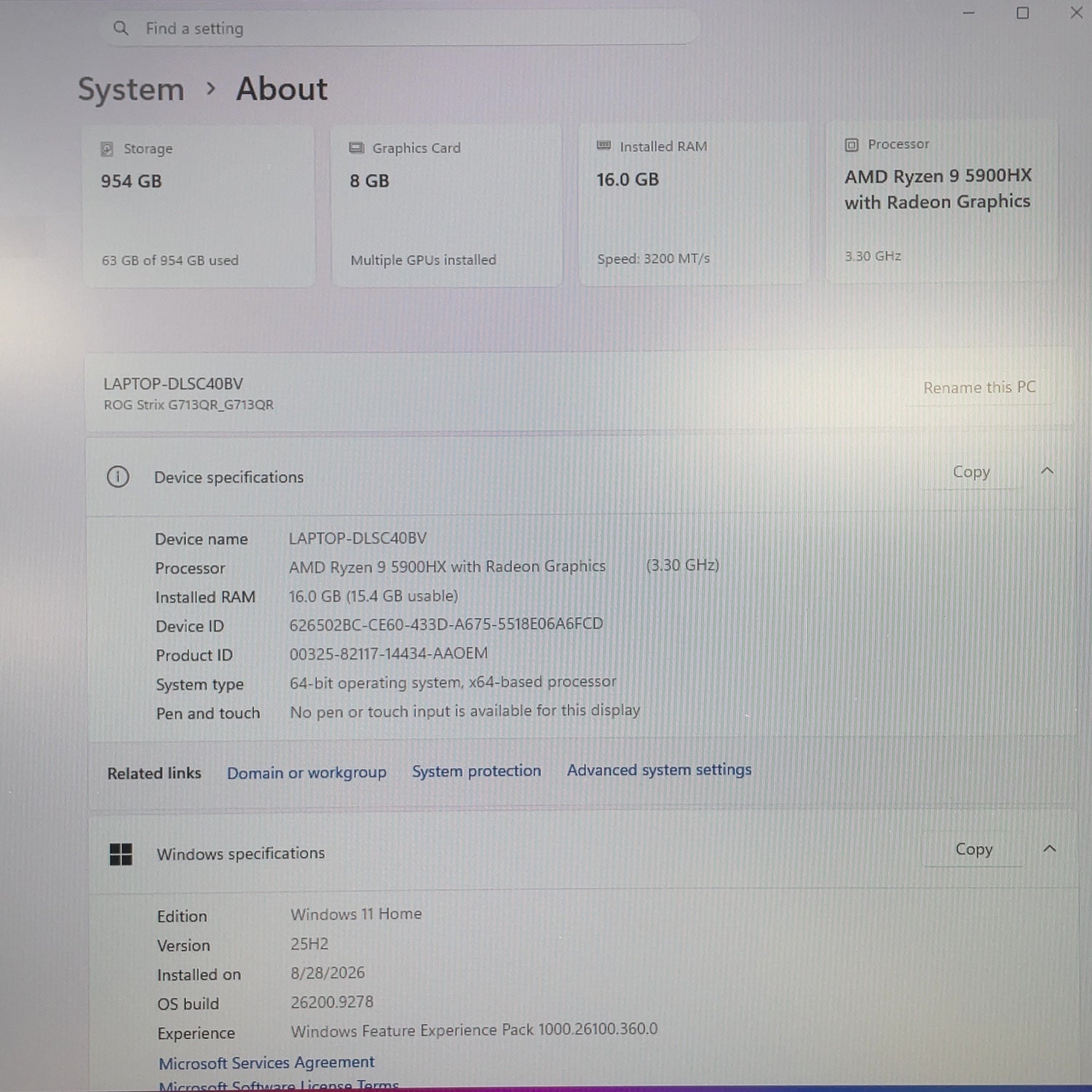Click the Windows Feature Experience Pack text
1092x1092 pixels.
pos(474,1029)
